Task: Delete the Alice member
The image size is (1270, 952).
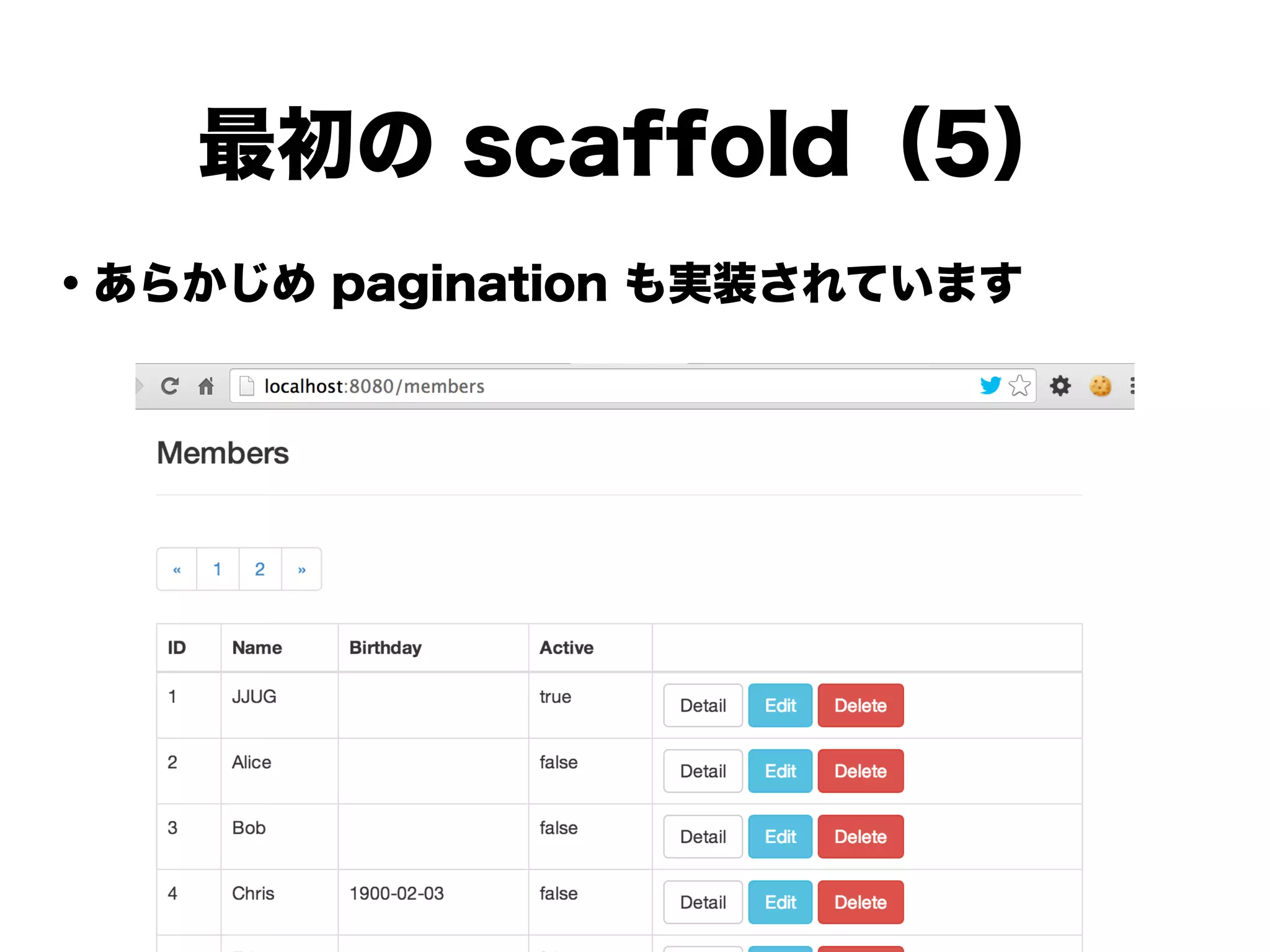Action: point(861,771)
